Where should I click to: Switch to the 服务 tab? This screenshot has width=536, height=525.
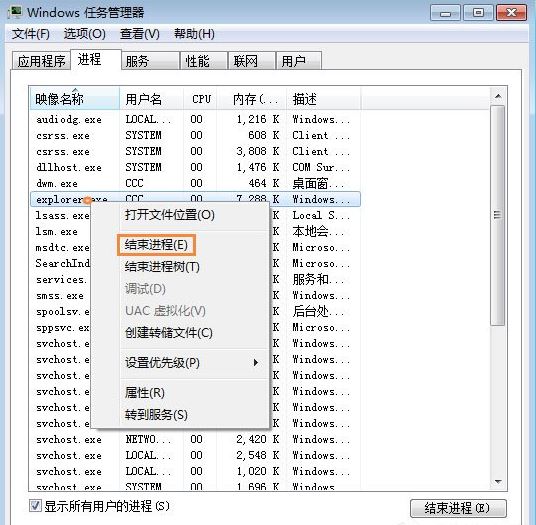coord(150,61)
